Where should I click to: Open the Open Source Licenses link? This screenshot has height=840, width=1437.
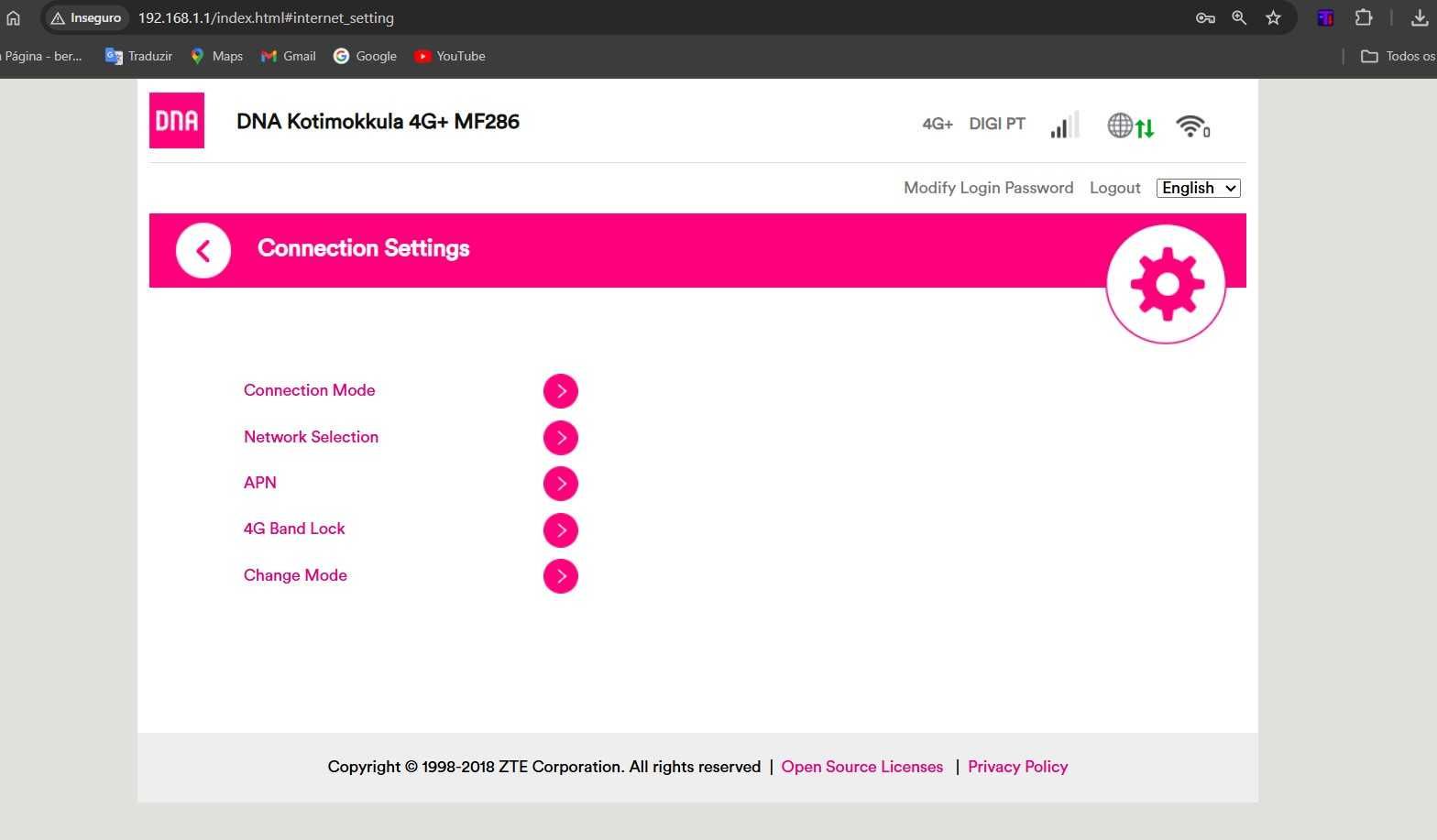pos(861,767)
